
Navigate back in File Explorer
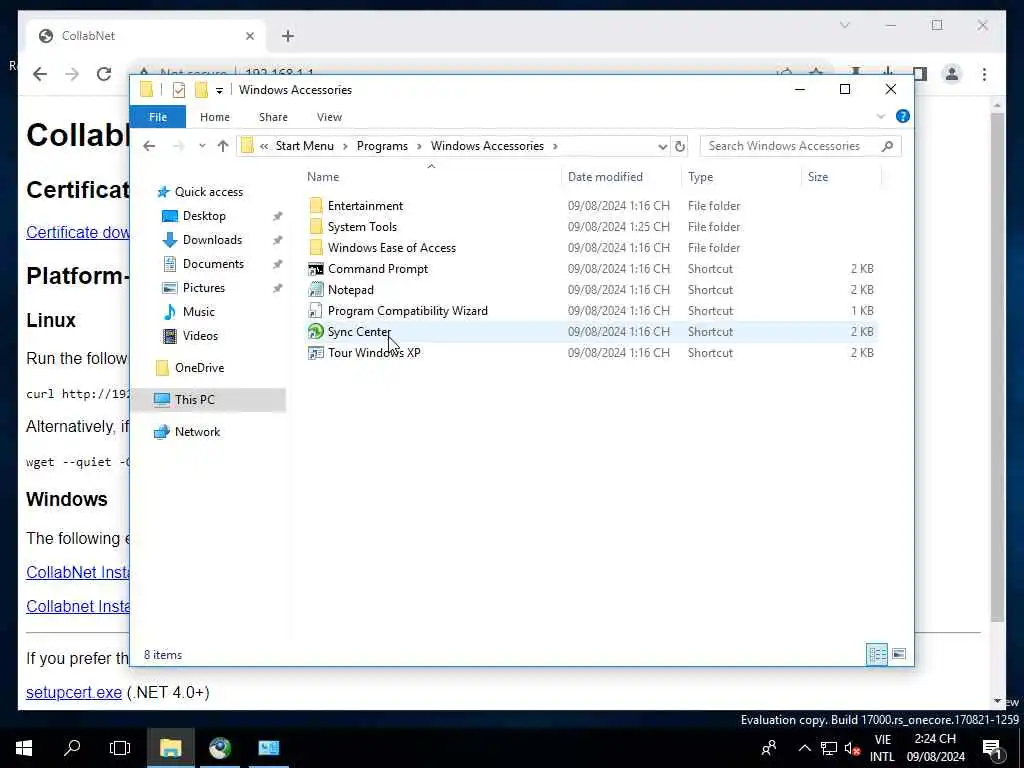coord(149,146)
